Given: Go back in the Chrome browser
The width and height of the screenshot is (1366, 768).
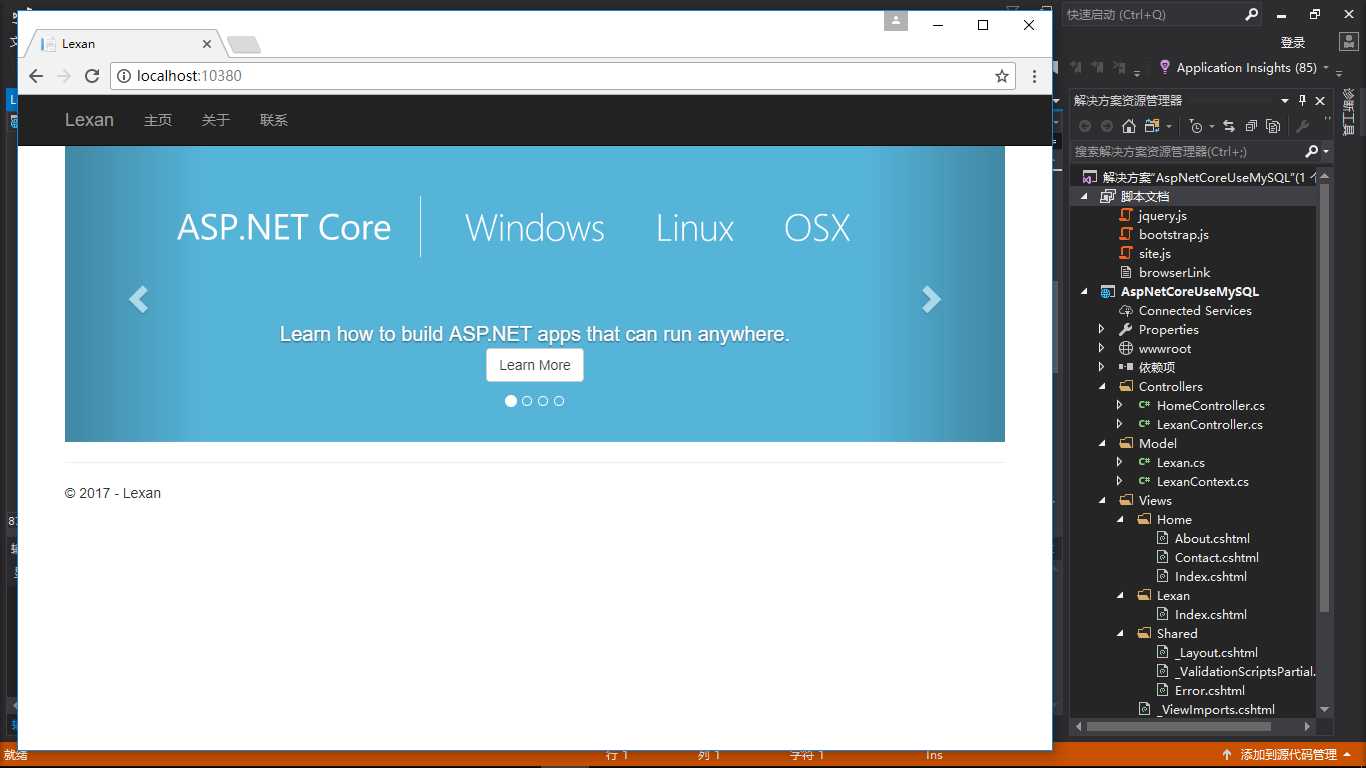Looking at the screenshot, I should [x=36, y=76].
